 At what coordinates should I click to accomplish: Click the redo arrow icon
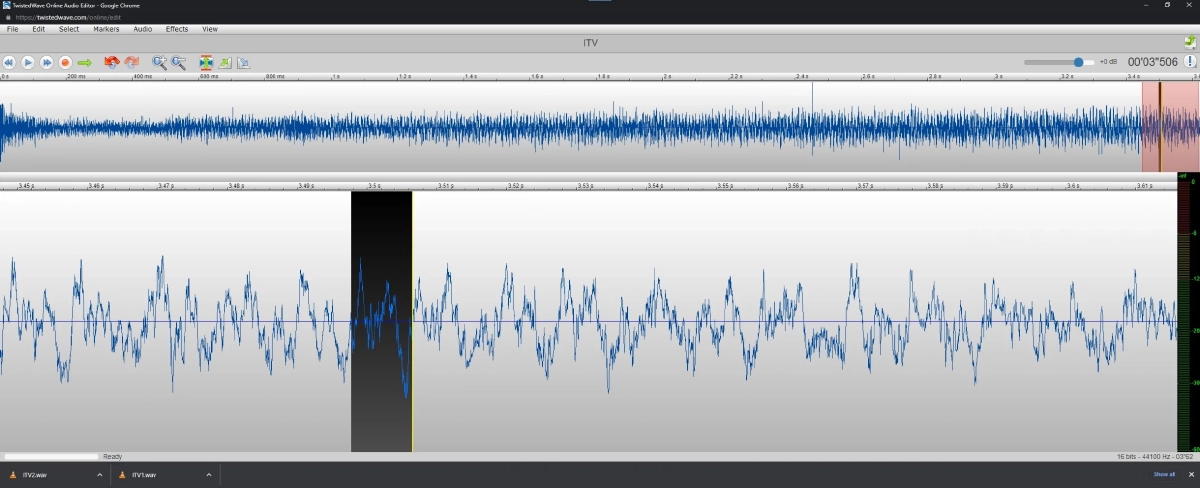tap(131, 62)
